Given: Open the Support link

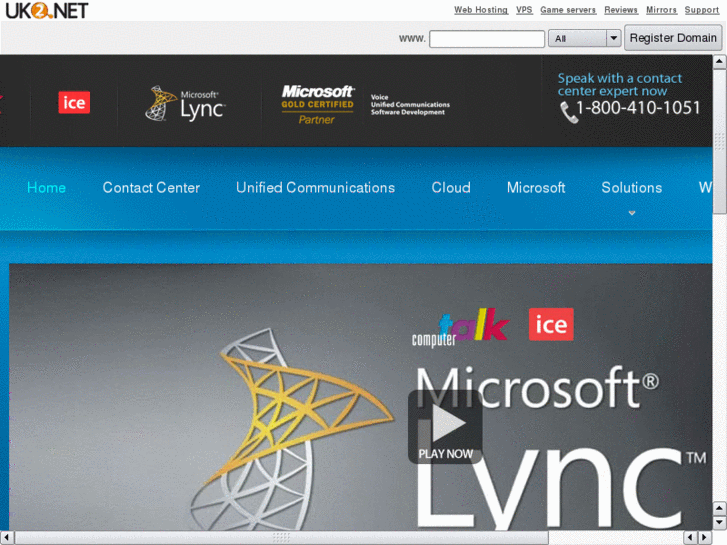Looking at the screenshot, I should tap(702, 10).
